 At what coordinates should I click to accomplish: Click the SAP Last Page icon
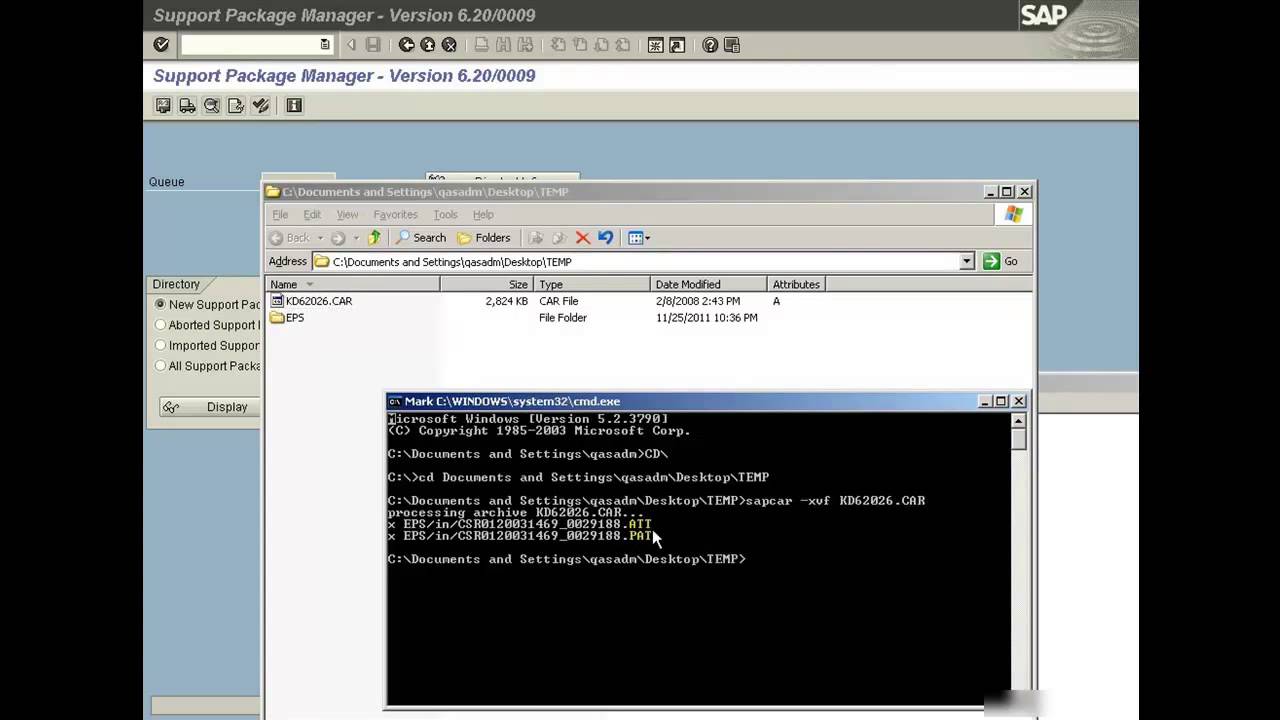click(623, 45)
